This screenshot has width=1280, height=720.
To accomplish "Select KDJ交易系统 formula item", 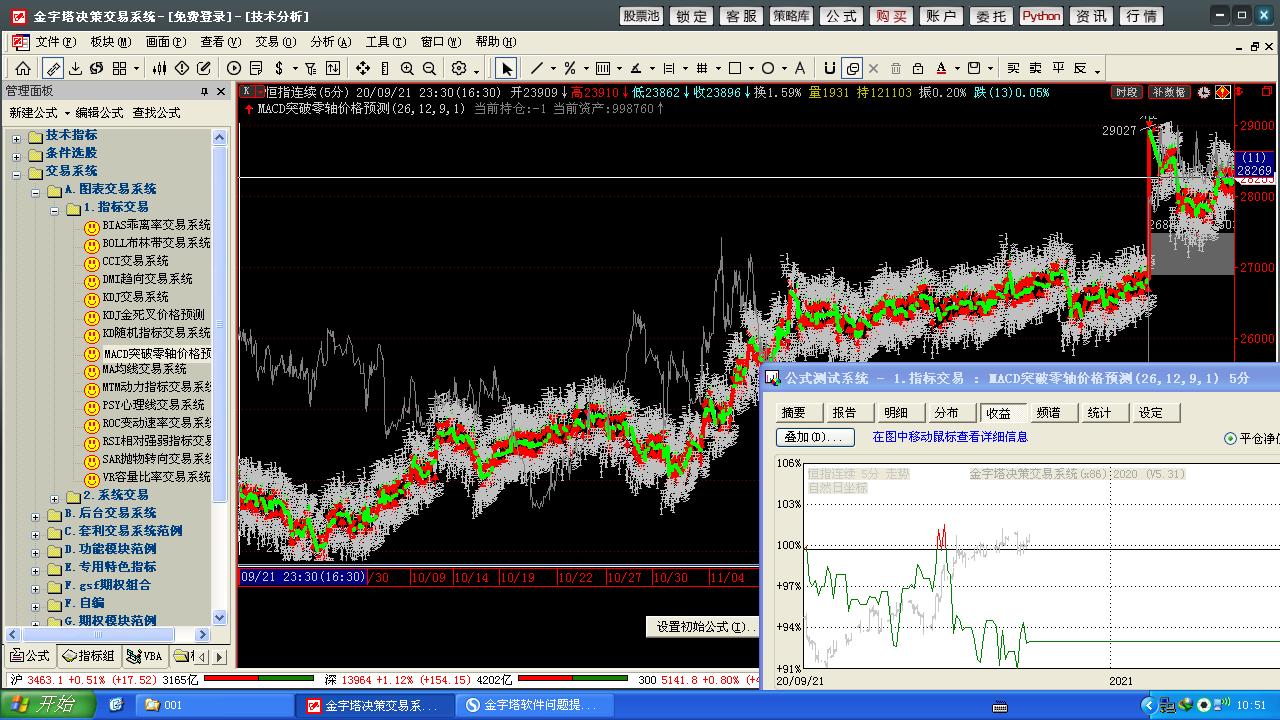I will pos(135,297).
